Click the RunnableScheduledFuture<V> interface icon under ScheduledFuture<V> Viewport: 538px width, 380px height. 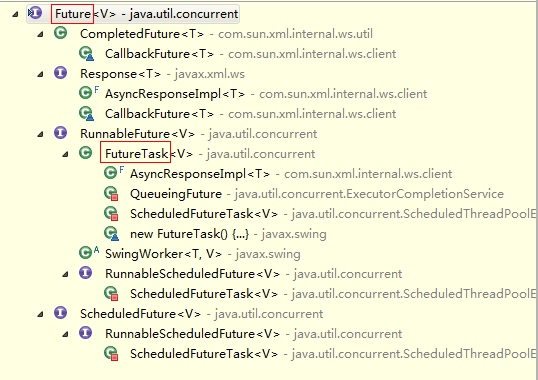[x=85, y=333]
